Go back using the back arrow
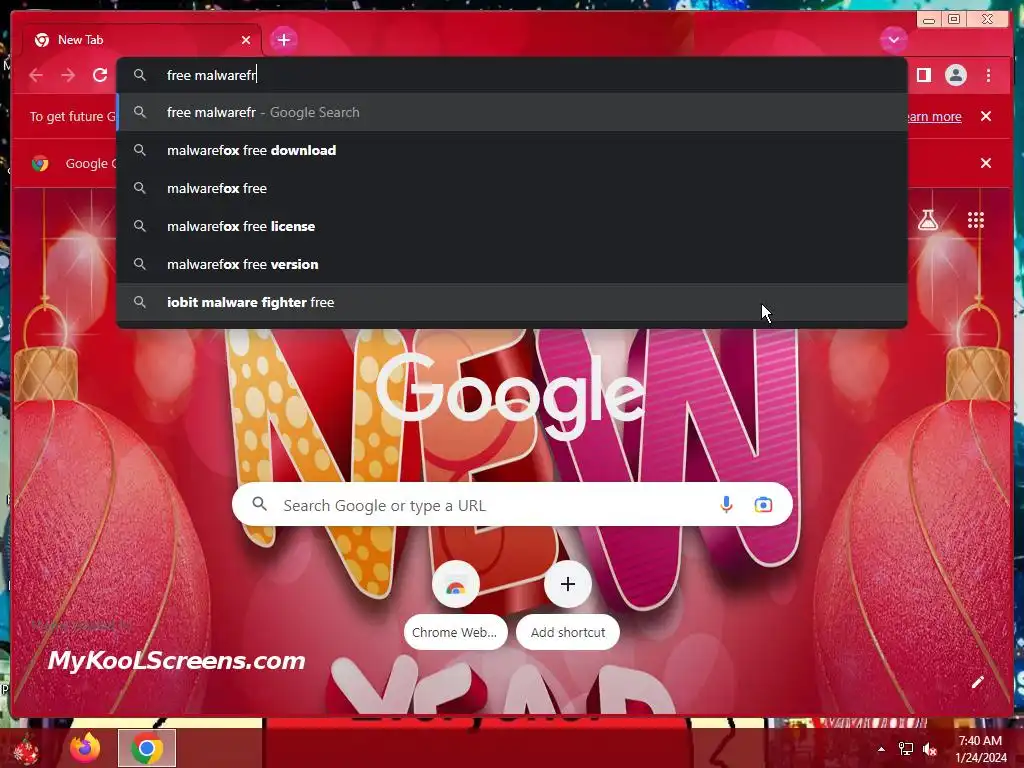Screen dimensions: 1024x768 coord(37,75)
